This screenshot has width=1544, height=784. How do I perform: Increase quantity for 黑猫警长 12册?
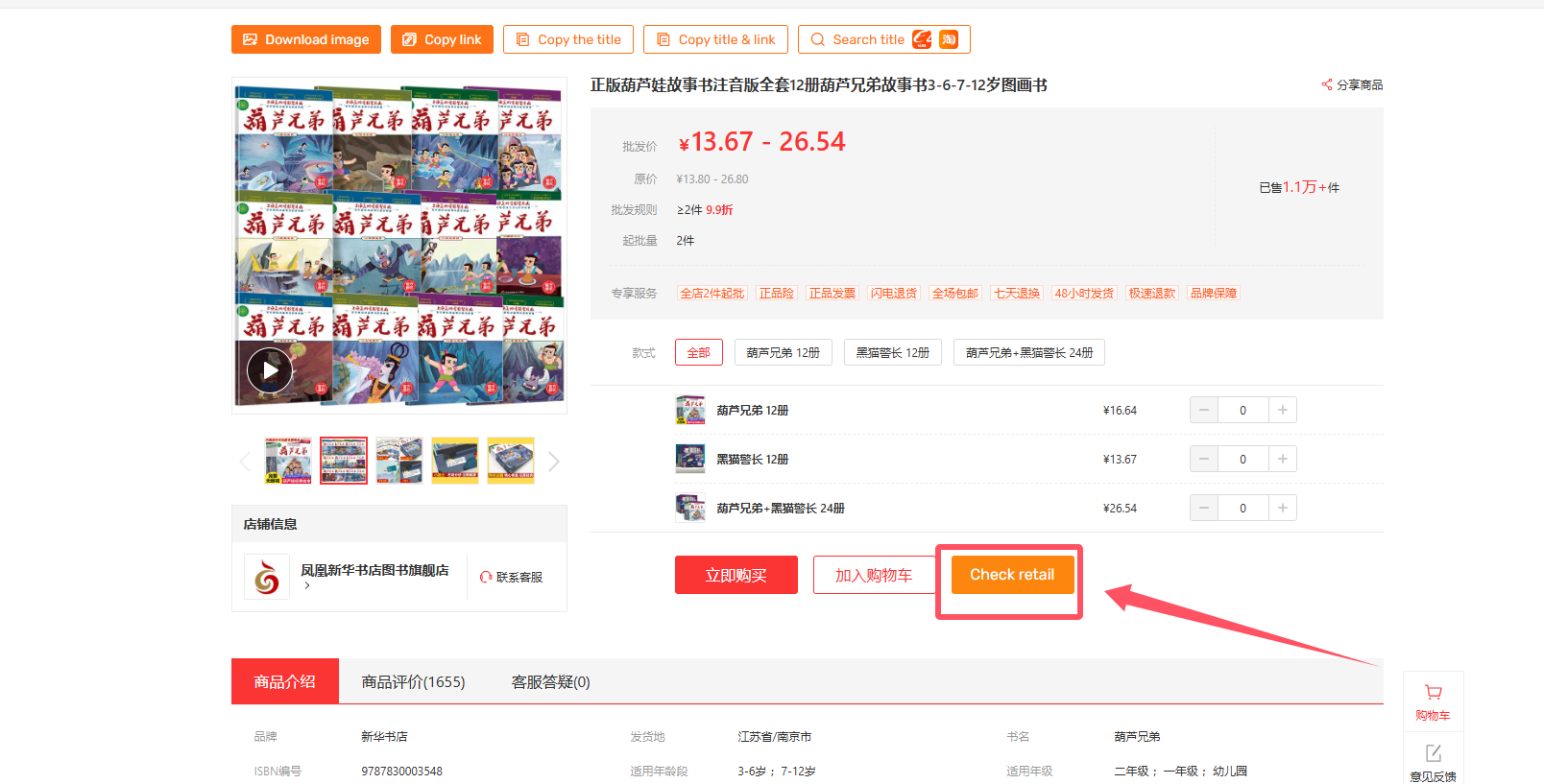1283,459
